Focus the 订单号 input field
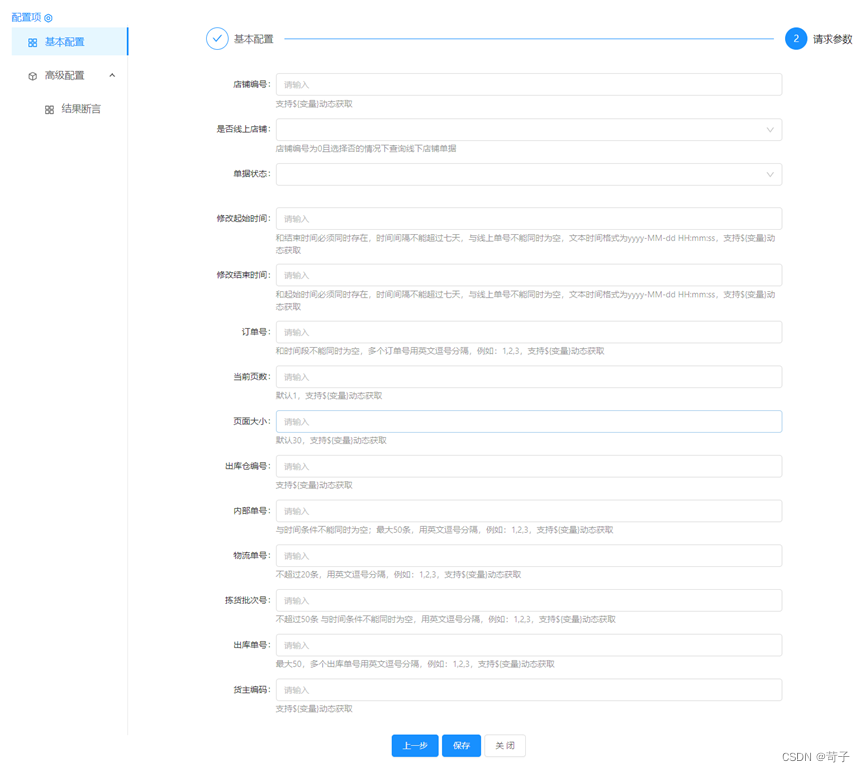Screen dimensions: 865x772 [x=528, y=332]
